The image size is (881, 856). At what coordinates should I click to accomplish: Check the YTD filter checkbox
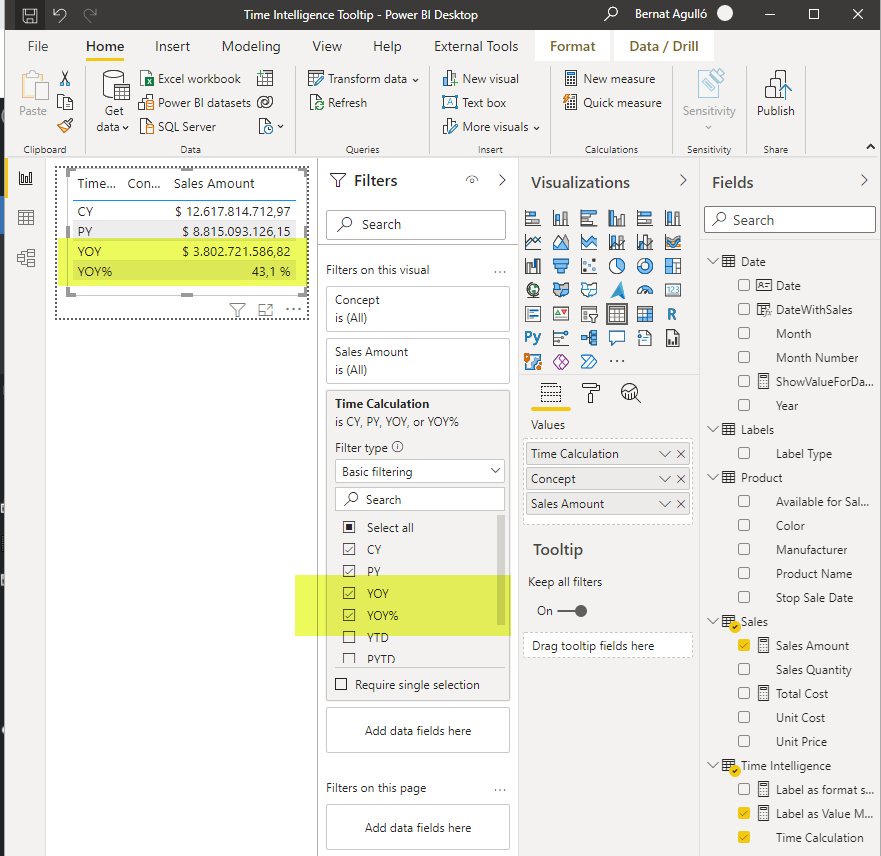(x=349, y=637)
